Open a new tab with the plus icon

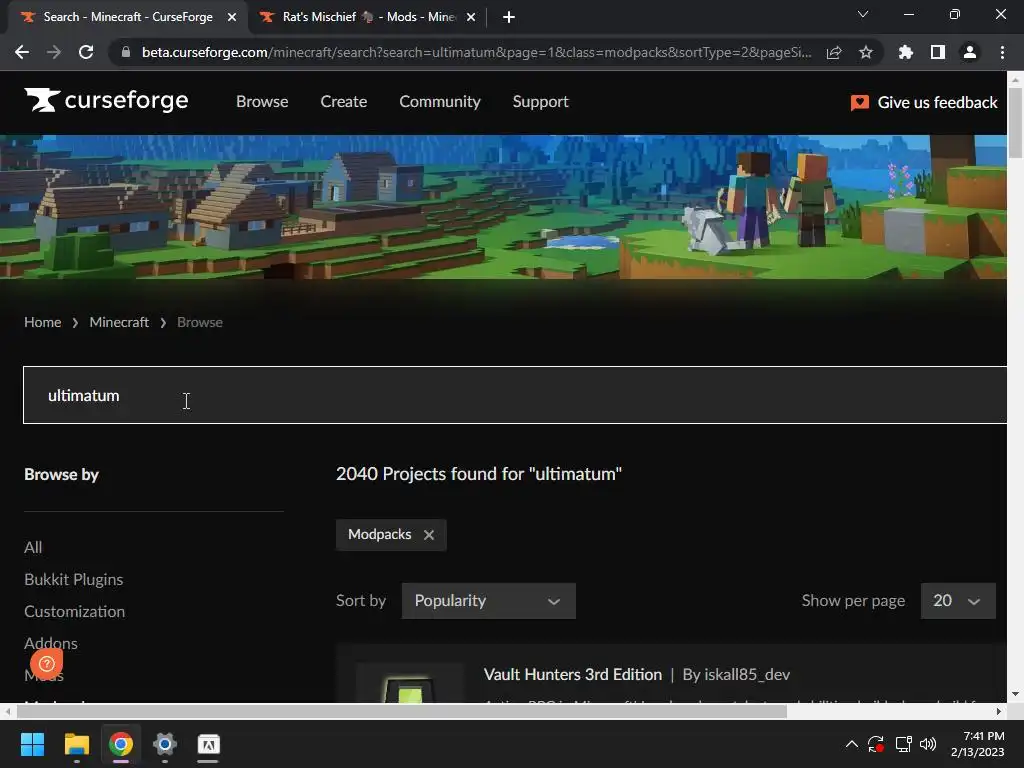(x=509, y=17)
